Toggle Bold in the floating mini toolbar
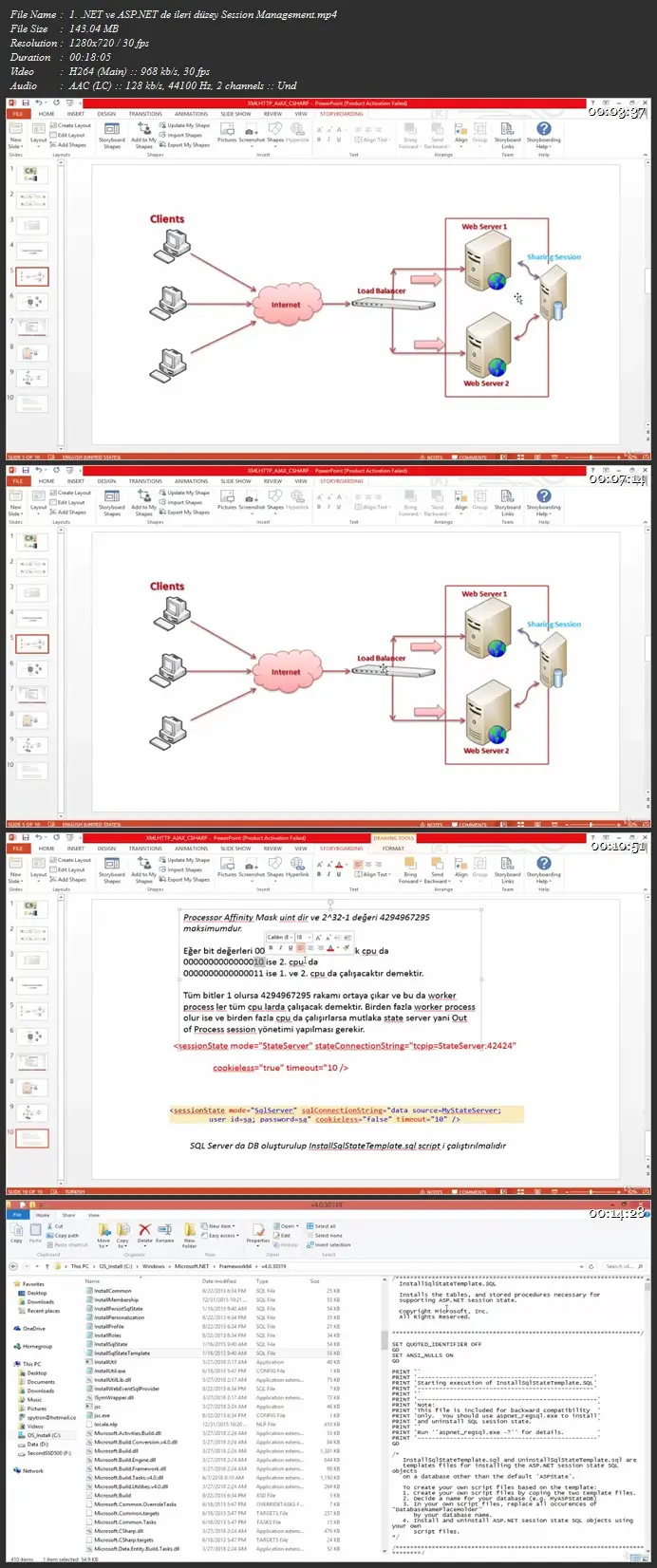Image resolution: width=657 pixels, height=1568 pixels. click(271, 947)
